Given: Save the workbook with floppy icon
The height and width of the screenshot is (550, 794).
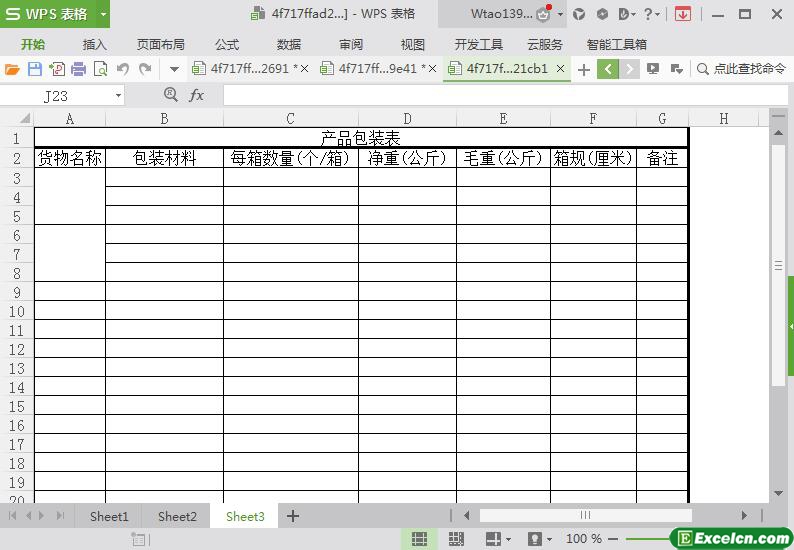Looking at the screenshot, I should 34,69.
